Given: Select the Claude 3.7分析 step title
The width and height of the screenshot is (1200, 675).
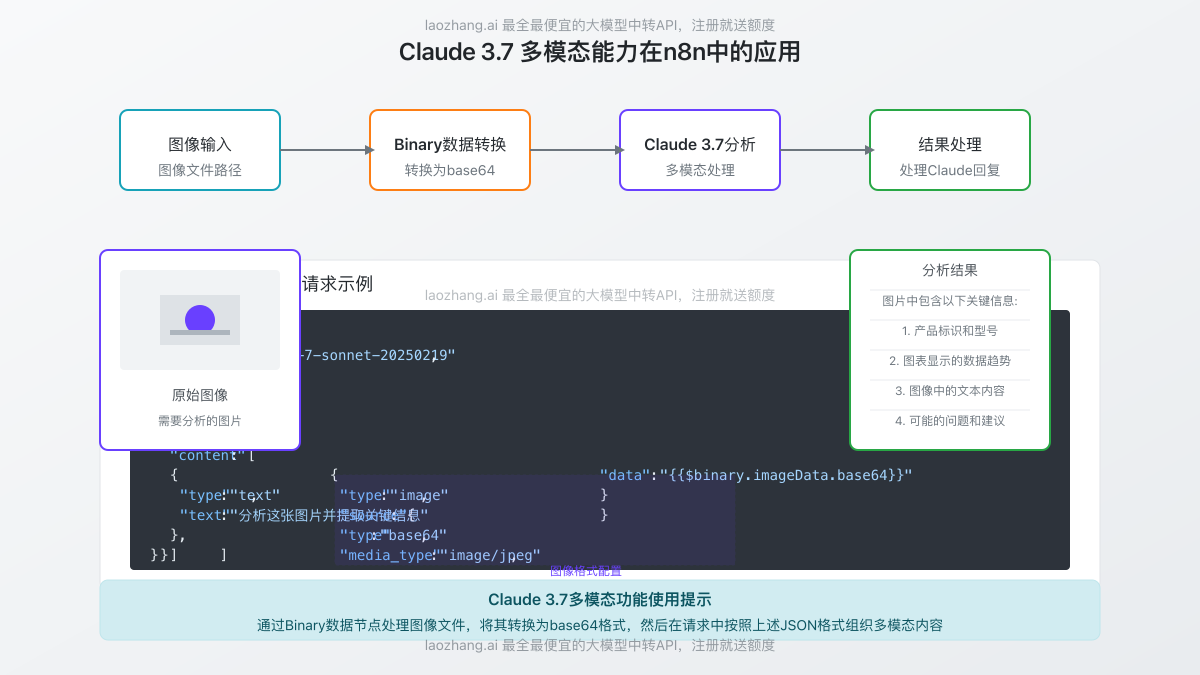Looking at the screenshot, I should click(x=700, y=145).
